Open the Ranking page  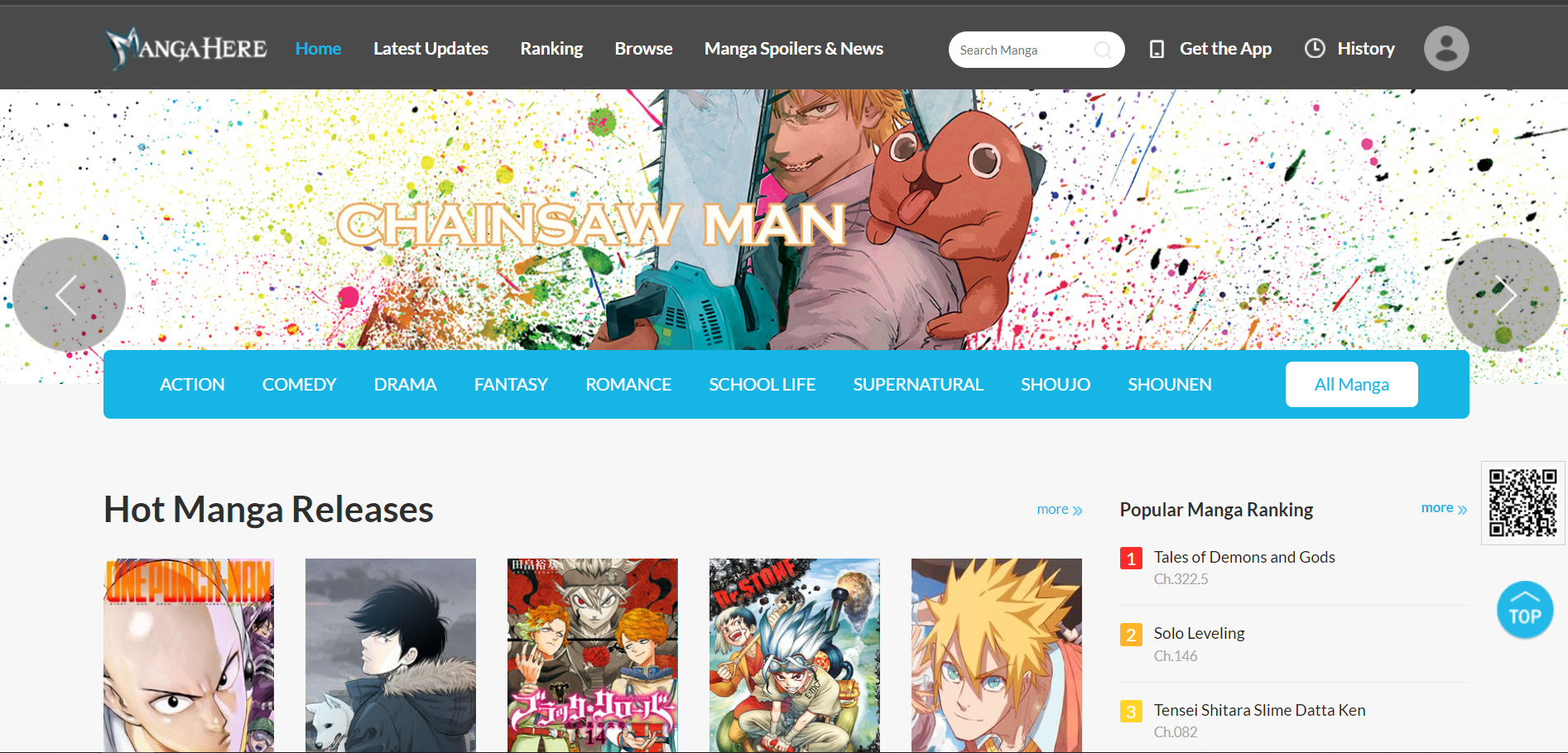pyautogui.click(x=551, y=49)
